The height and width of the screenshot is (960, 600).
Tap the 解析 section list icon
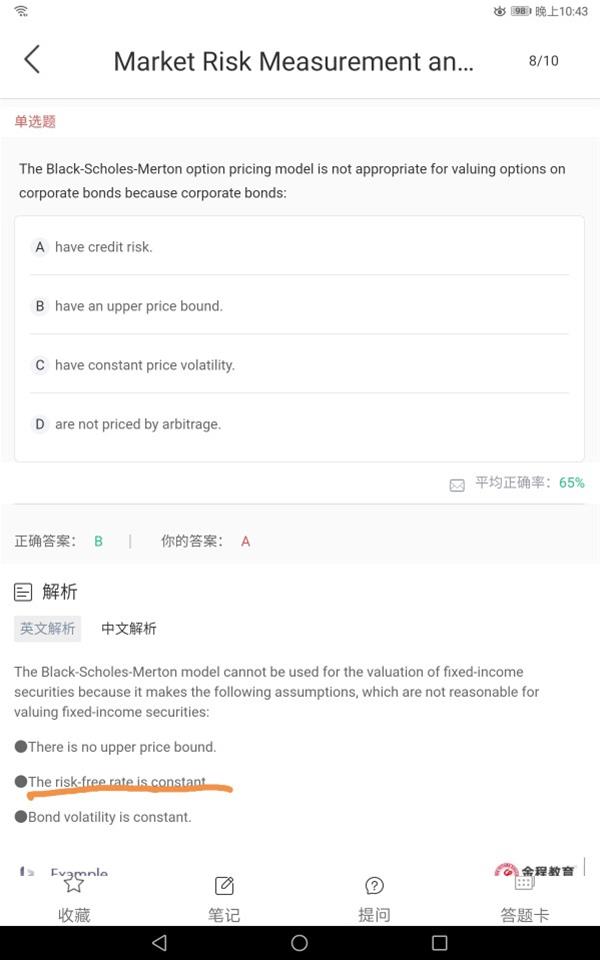point(23,592)
